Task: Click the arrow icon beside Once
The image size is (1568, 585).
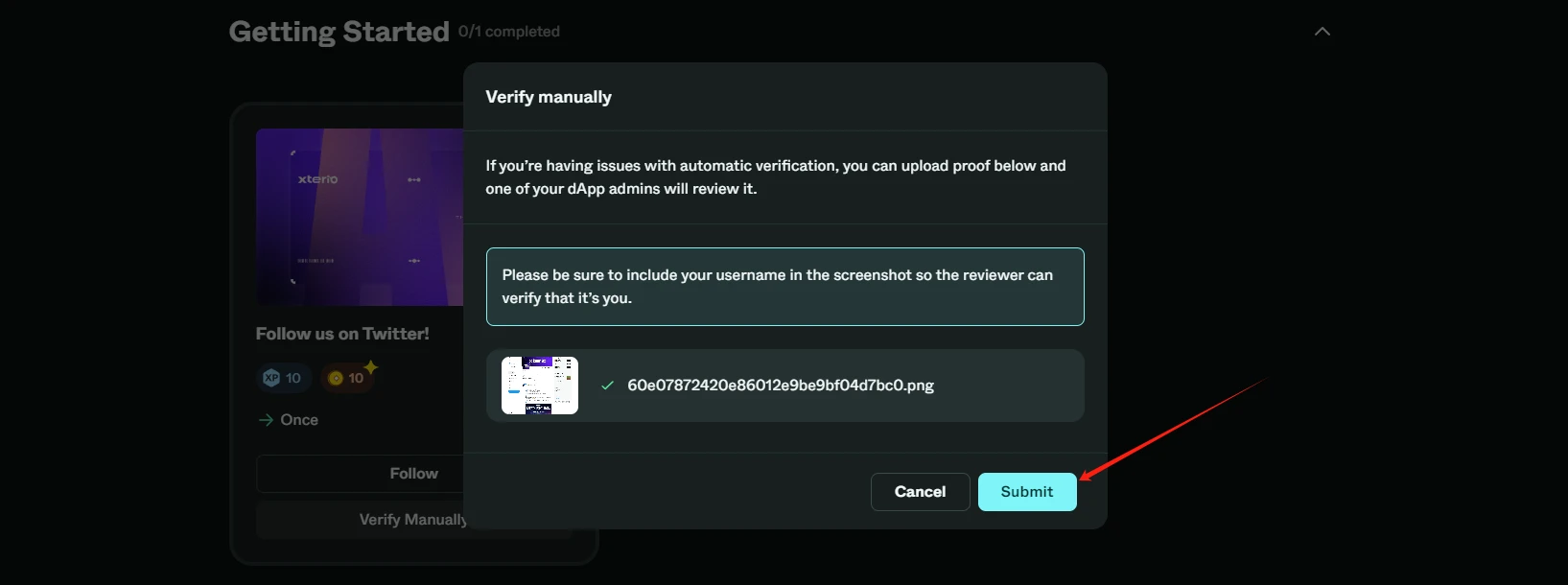Action: [x=266, y=420]
